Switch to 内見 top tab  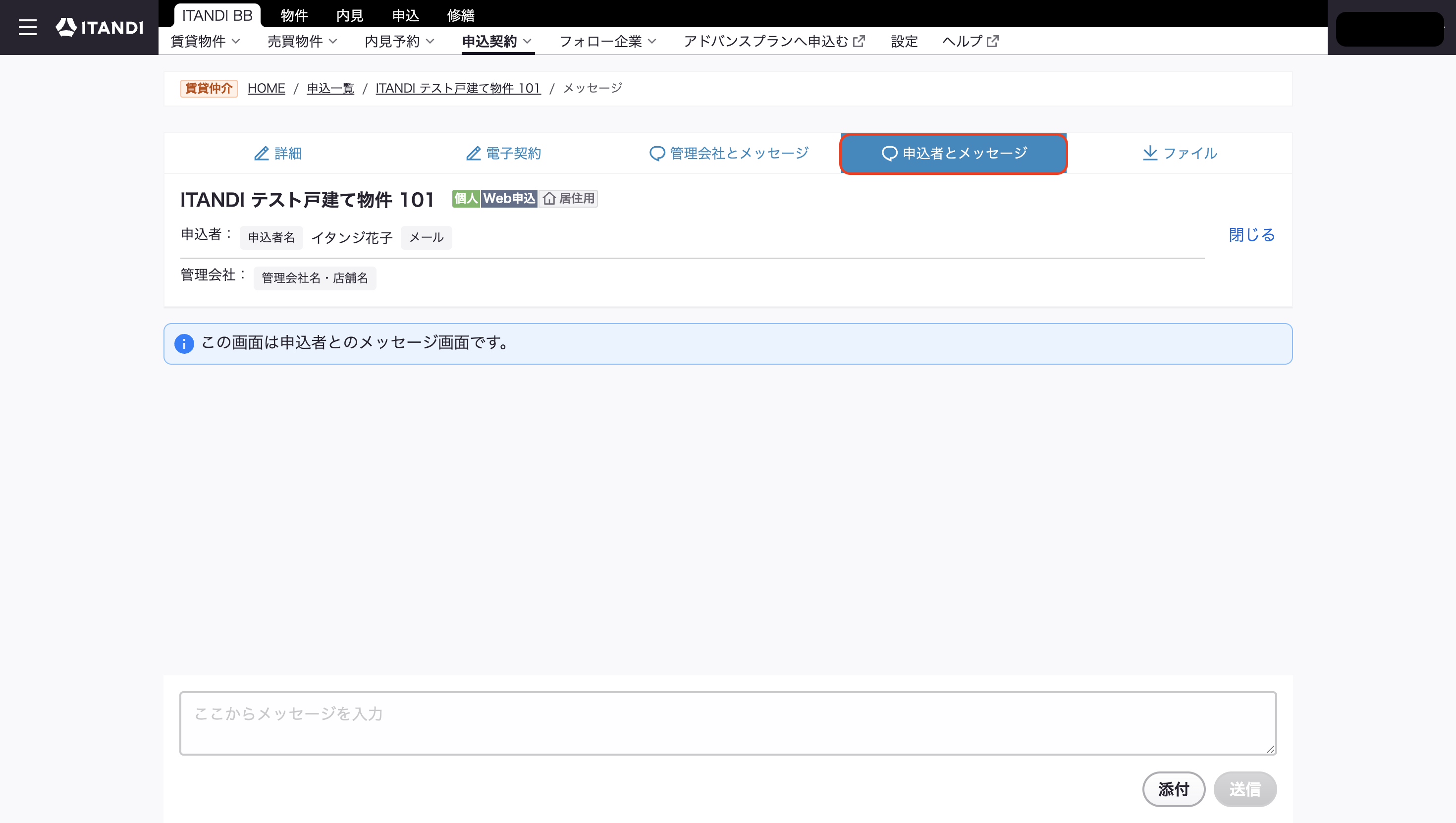(350, 15)
